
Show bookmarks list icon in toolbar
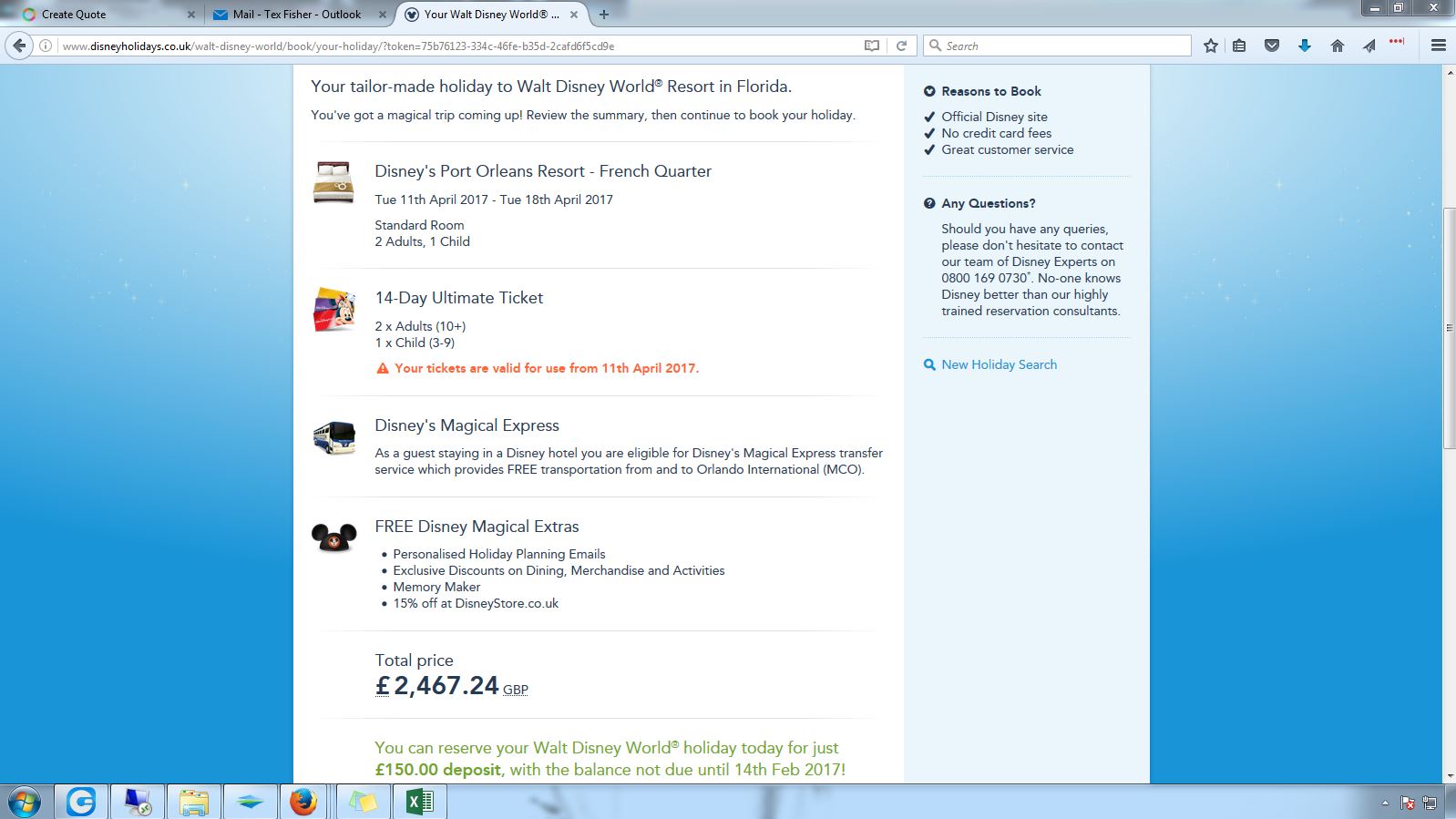click(1239, 46)
